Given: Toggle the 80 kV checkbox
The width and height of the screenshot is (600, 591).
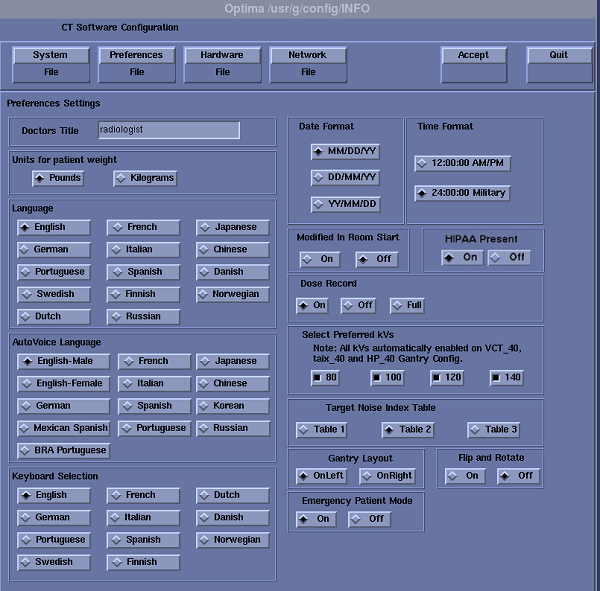Looking at the screenshot, I should tap(325, 377).
